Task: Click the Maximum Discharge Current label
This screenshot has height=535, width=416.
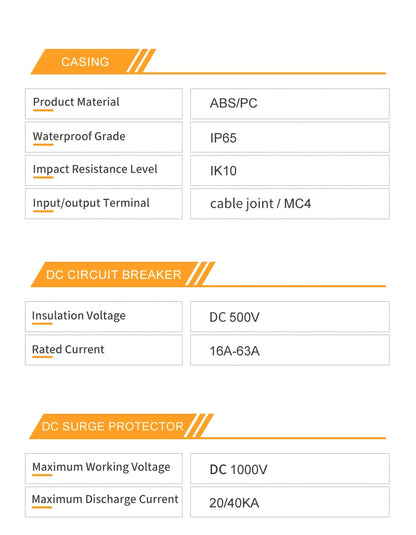Action: point(105,499)
